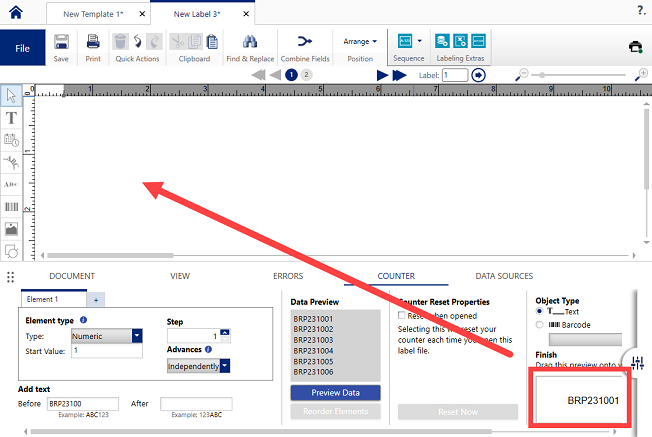The height and width of the screenshot is (437, 652).
Task: Select the Text object type radio button
Action: [x=541, y=312]
